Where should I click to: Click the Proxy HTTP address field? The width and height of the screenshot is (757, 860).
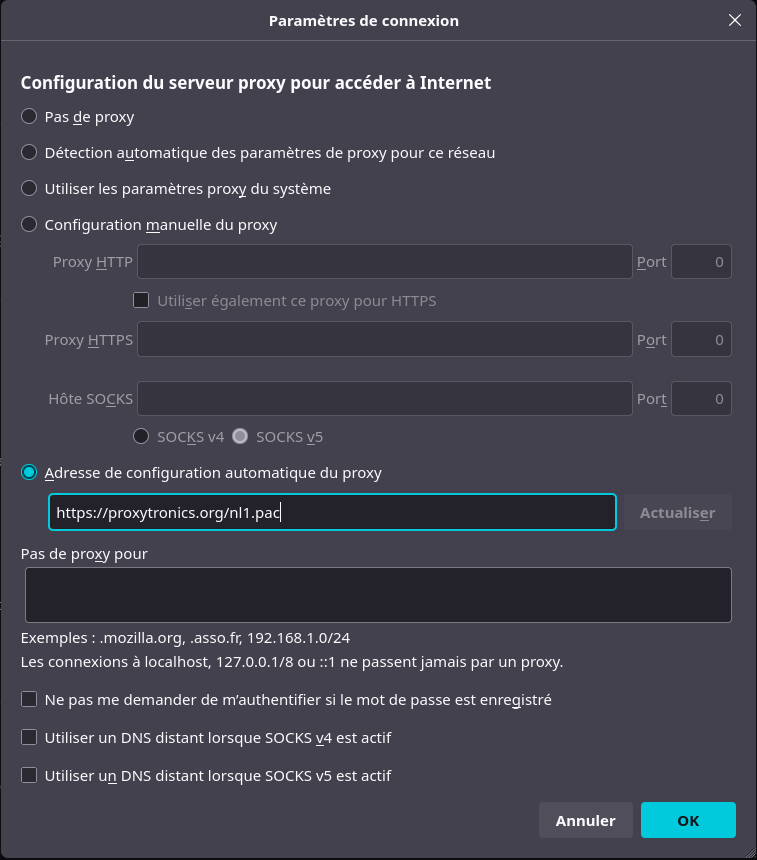coord(385,262)
